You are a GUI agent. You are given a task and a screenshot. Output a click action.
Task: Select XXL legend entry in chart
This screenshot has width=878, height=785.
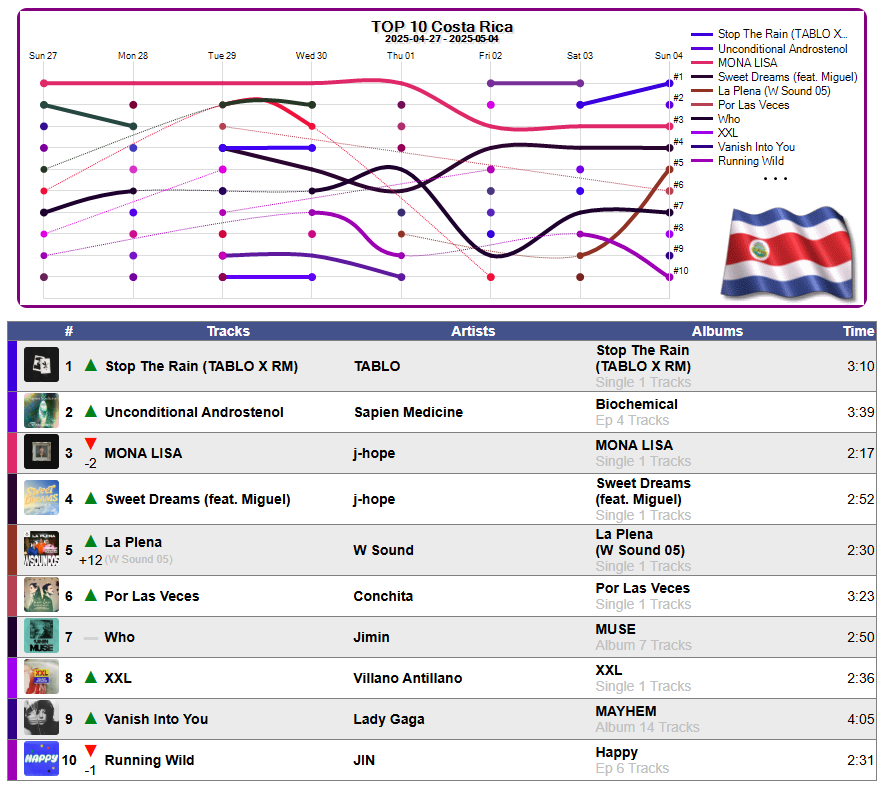714,133
